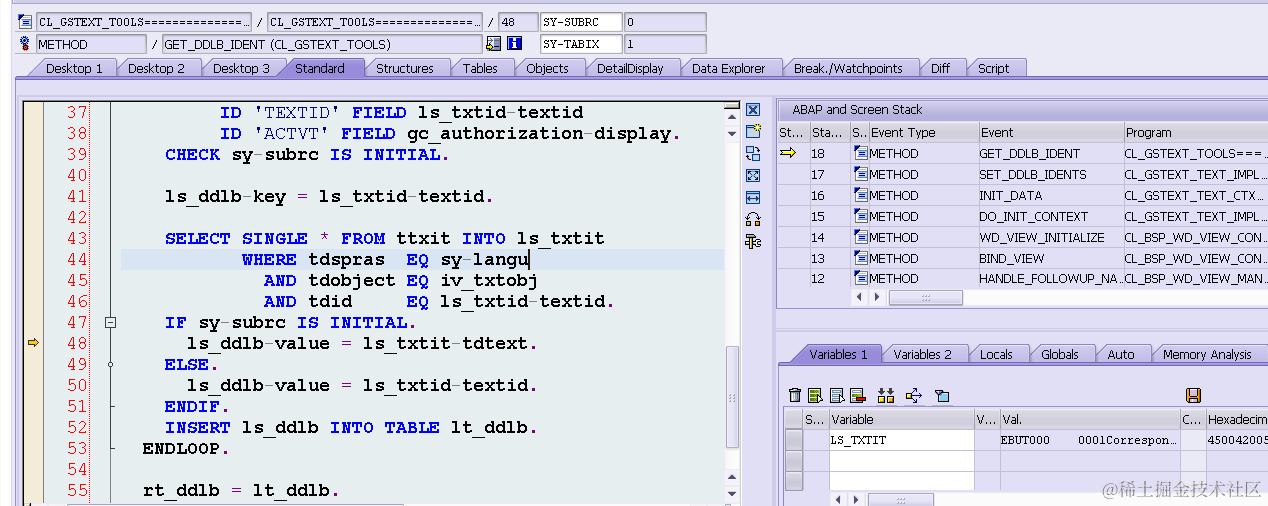Click the navigation icon left of info icon
The width and height of the screenshot is (1268, 506).
pos(493,44)
